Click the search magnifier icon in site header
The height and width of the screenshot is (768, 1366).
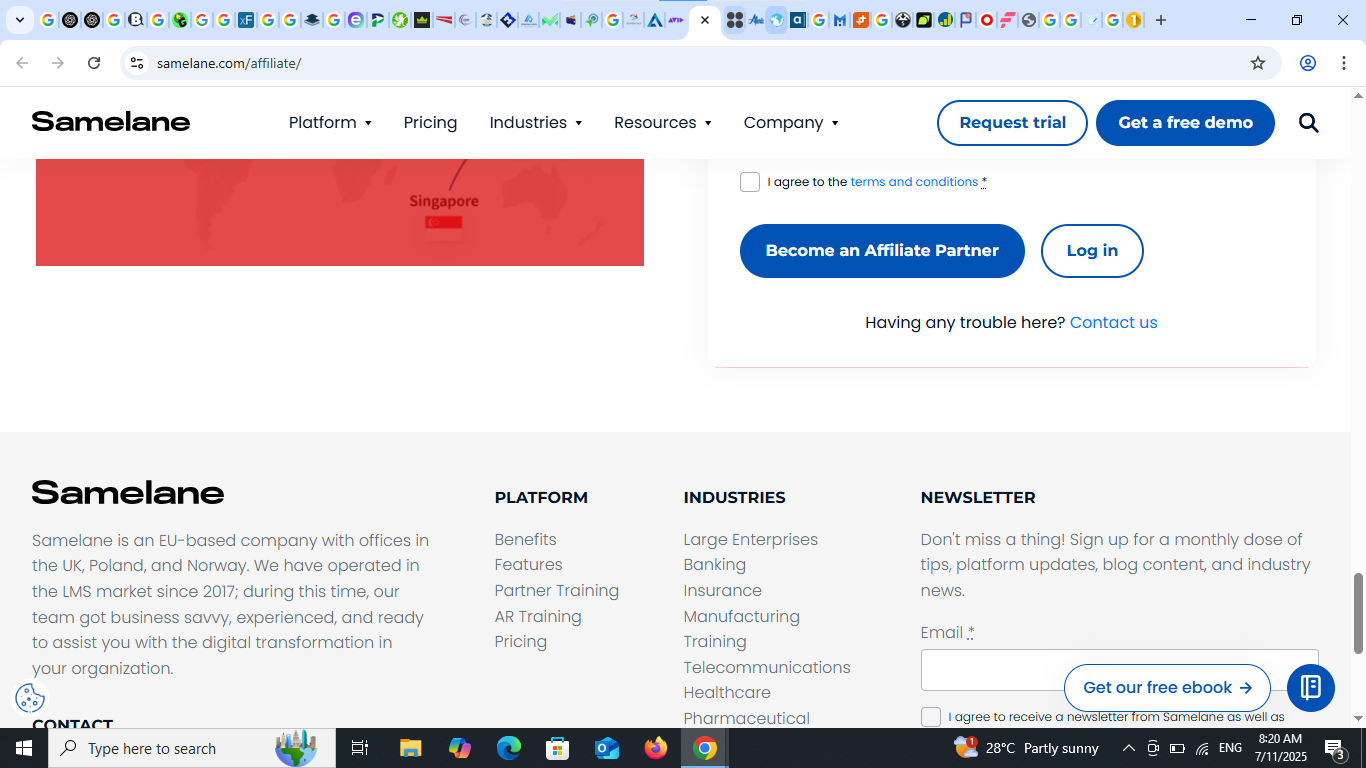tap(1309, 123)
